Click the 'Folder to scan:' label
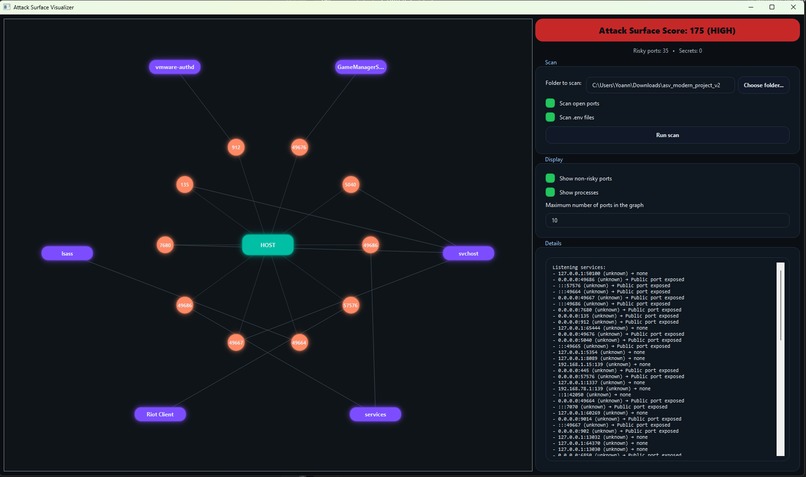The image size is (806, 477). [x=563, y=83]
